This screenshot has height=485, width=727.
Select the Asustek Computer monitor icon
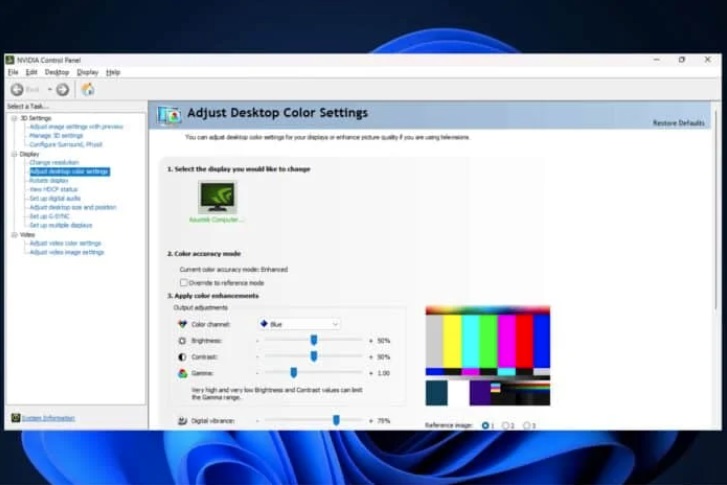point(217,197)
